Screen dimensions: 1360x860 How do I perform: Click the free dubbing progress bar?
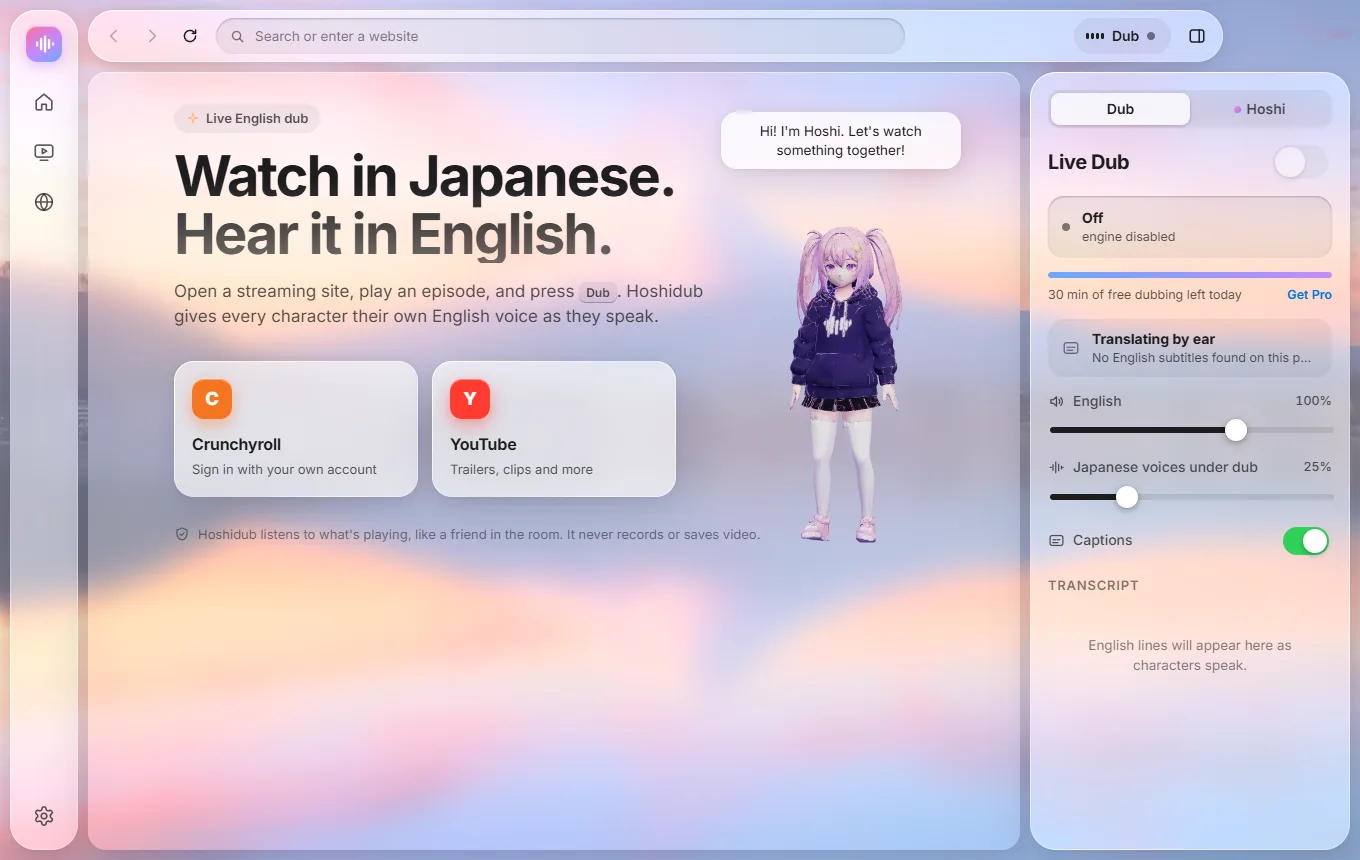1190,275
